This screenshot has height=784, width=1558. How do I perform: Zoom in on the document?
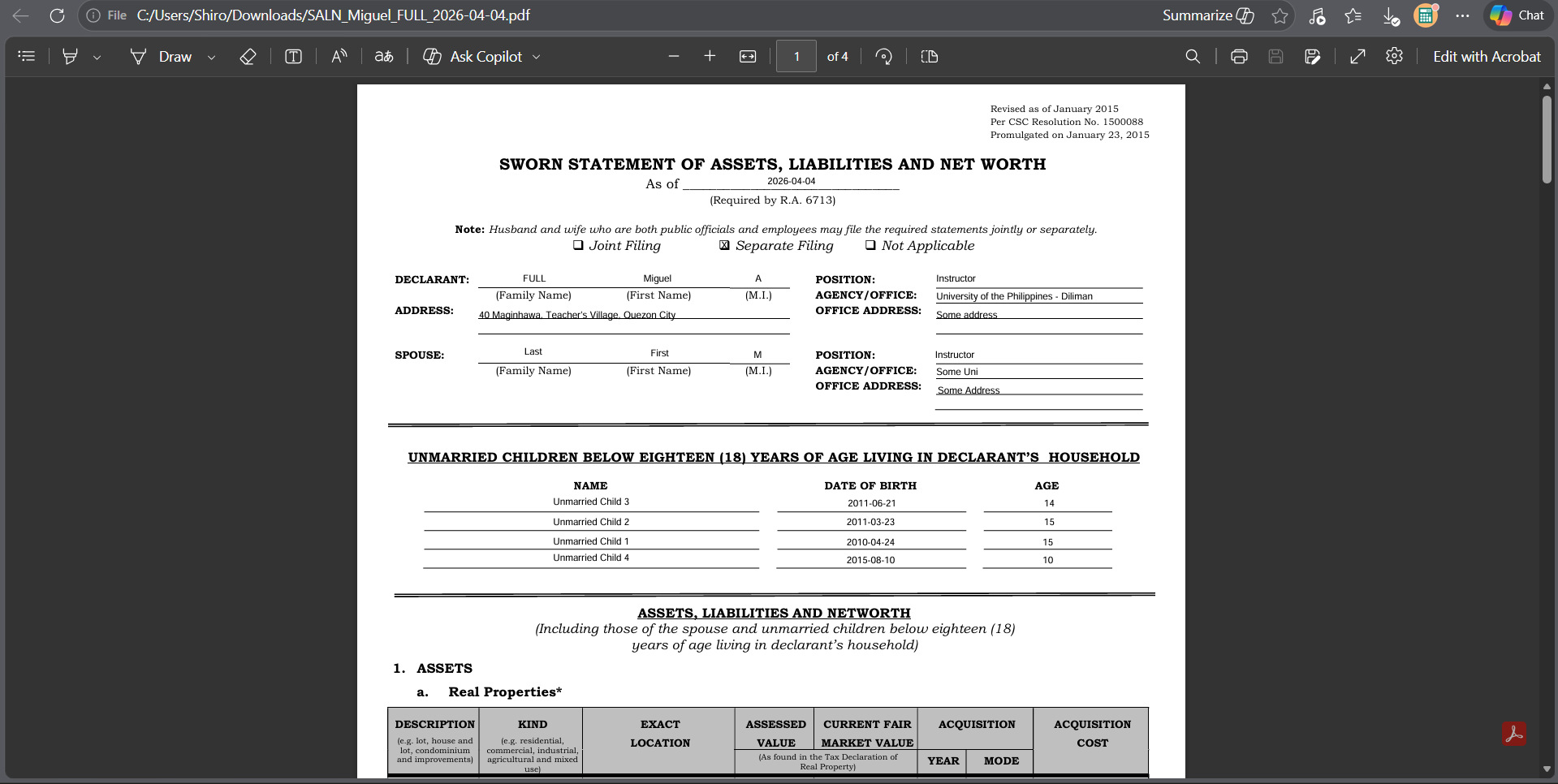[710, 56]
